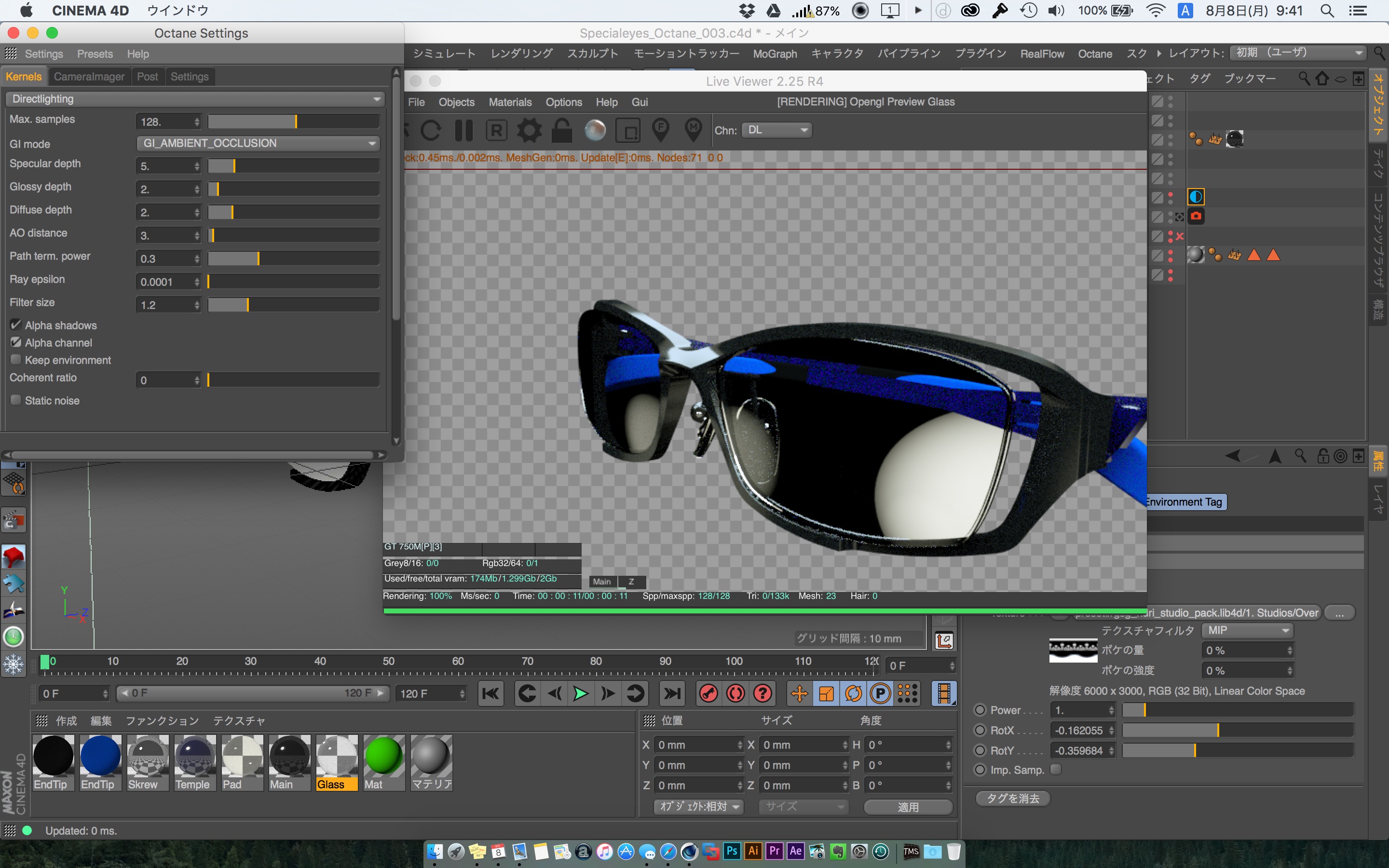Enable render region icon in Live Viewer
This screenshot has height=868, width=1389.
pos(628,130)
